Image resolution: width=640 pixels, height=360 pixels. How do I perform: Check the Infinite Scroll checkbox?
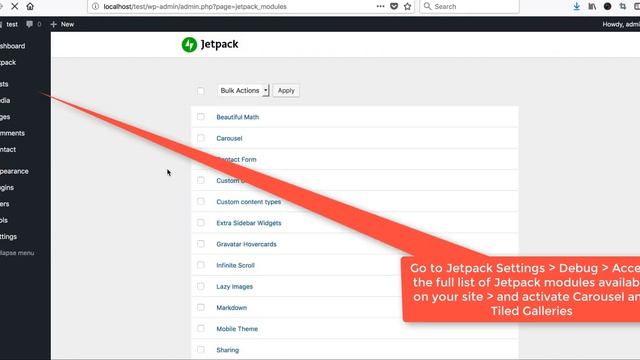(x=200, y=265)
